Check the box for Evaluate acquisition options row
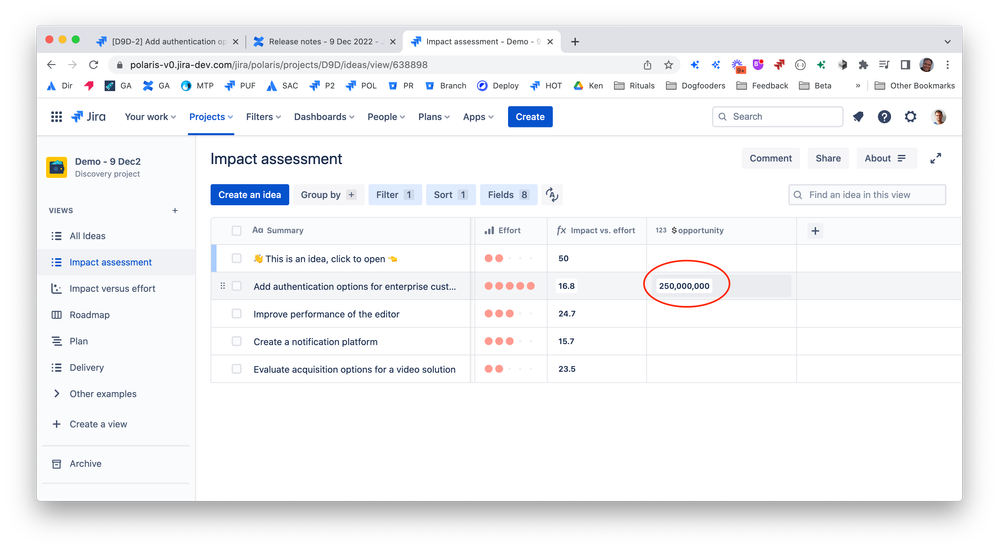 236,369
